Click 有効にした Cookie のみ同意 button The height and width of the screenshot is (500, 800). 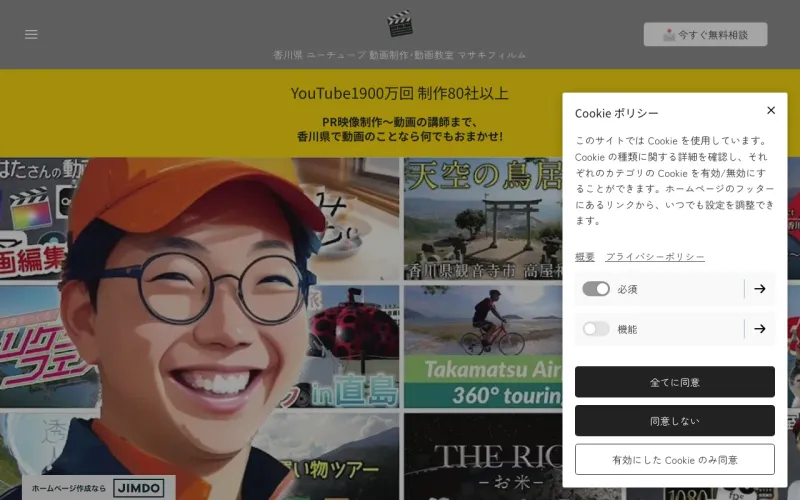(x=674, y=459)
